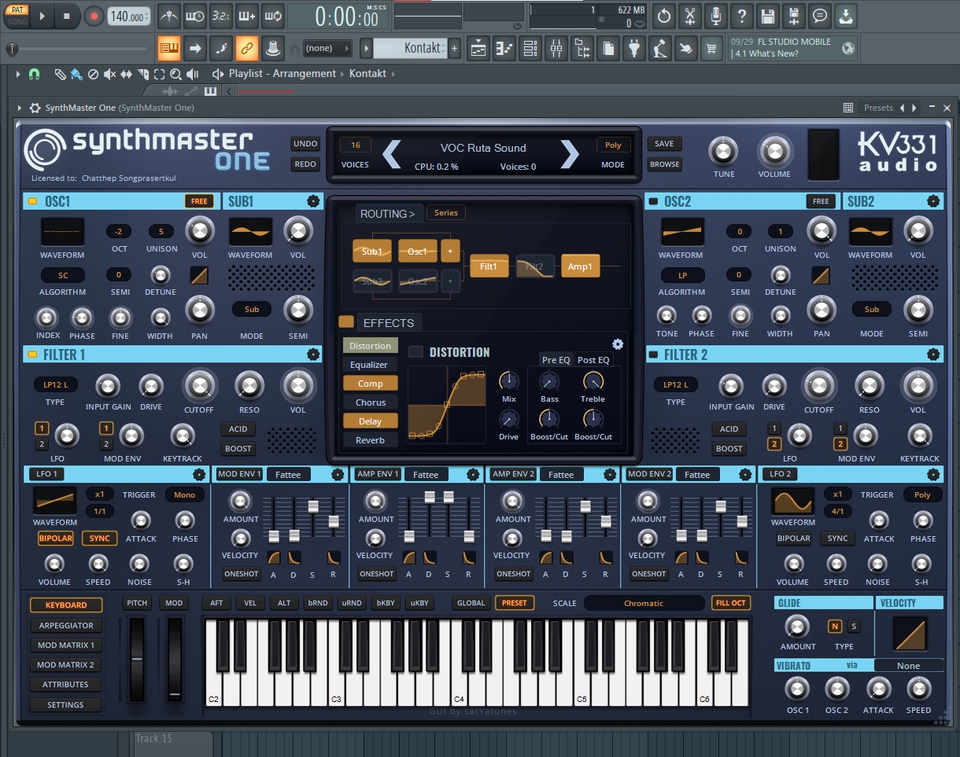Viewport: 960px width, 757px height.
Task: Open the SynthMaster One plugin gear options
Action: (35, 108)
